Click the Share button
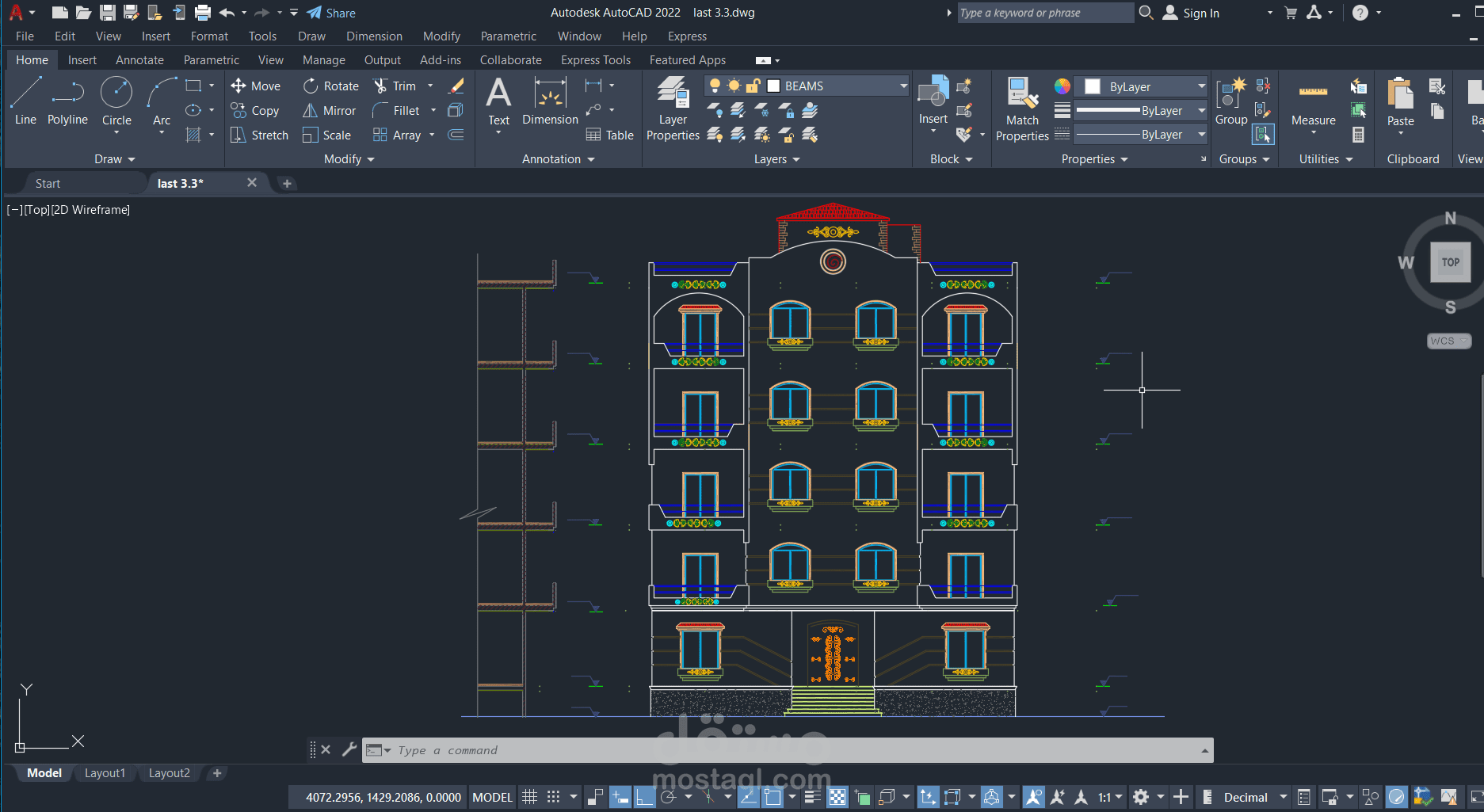Viewport: 1484px width, 812px height. click(331, 13)
